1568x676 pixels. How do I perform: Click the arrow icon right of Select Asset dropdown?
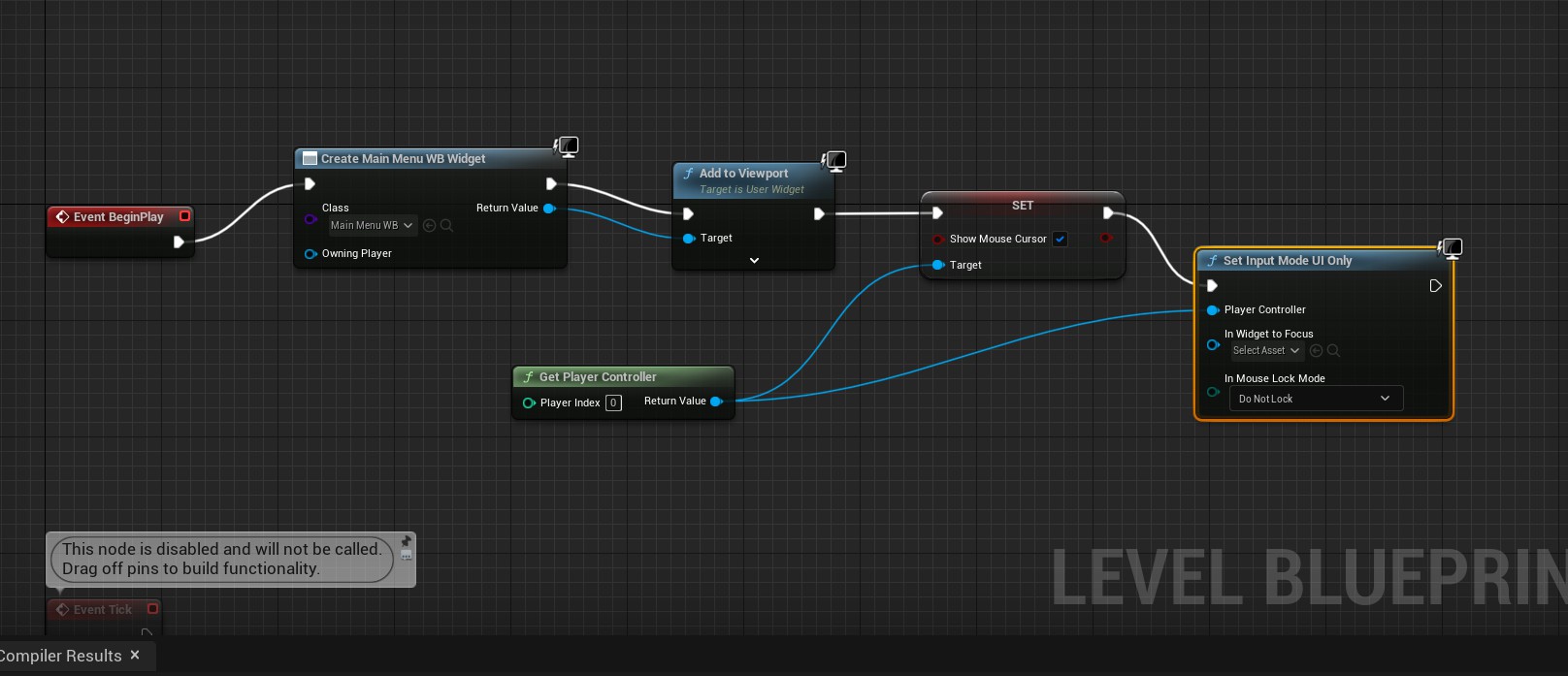pos(1316,350)
